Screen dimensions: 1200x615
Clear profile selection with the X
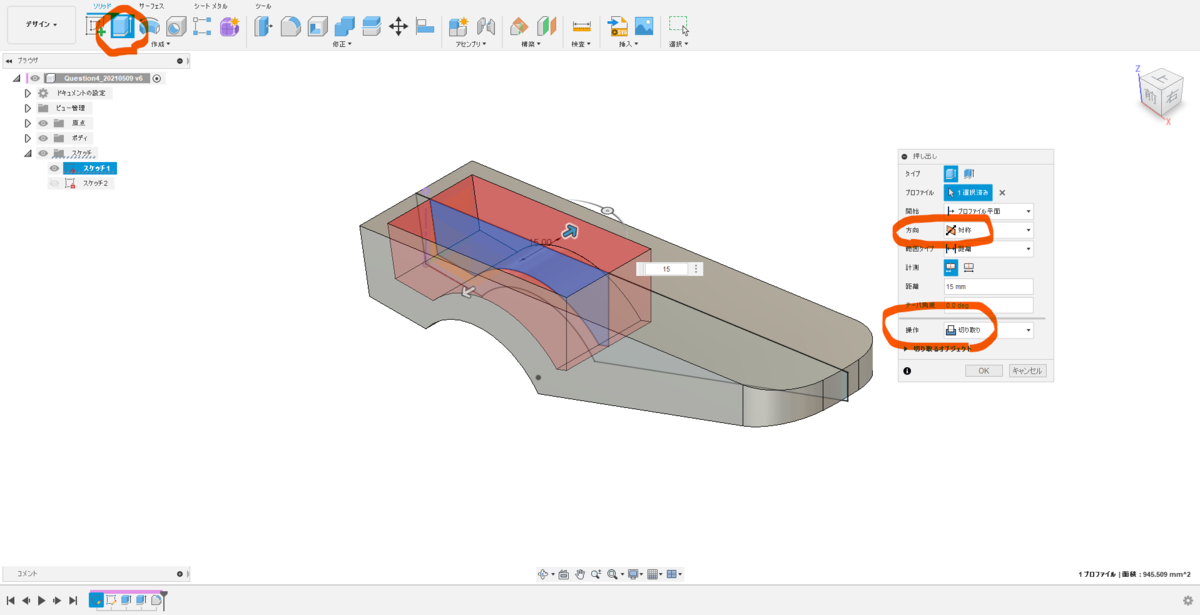click(1002, 192)
